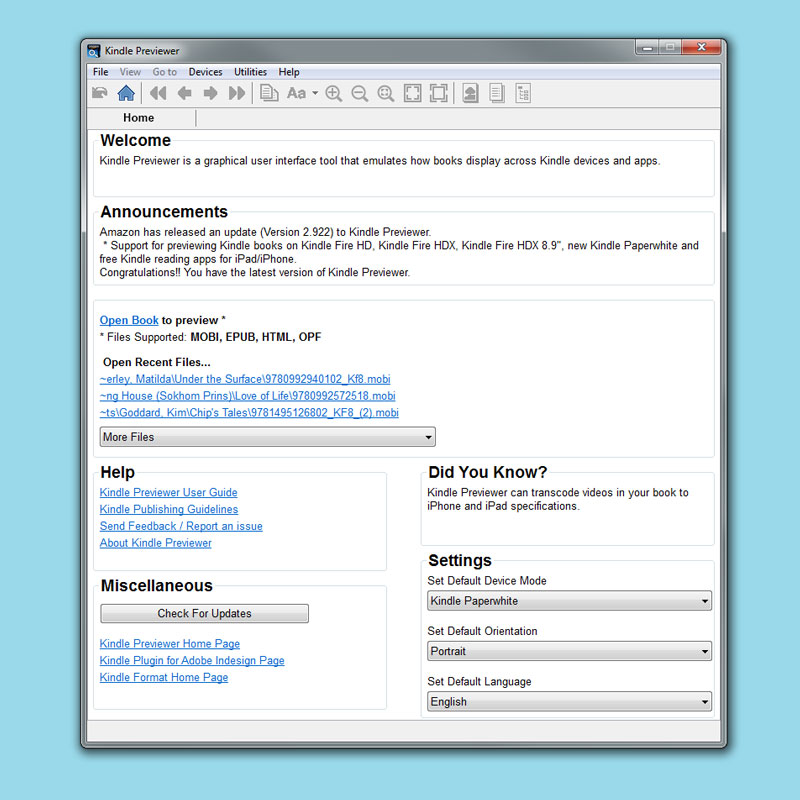
Task: Click the Aa font size icon
Action: pyautogui.click(x=296, y=93)
